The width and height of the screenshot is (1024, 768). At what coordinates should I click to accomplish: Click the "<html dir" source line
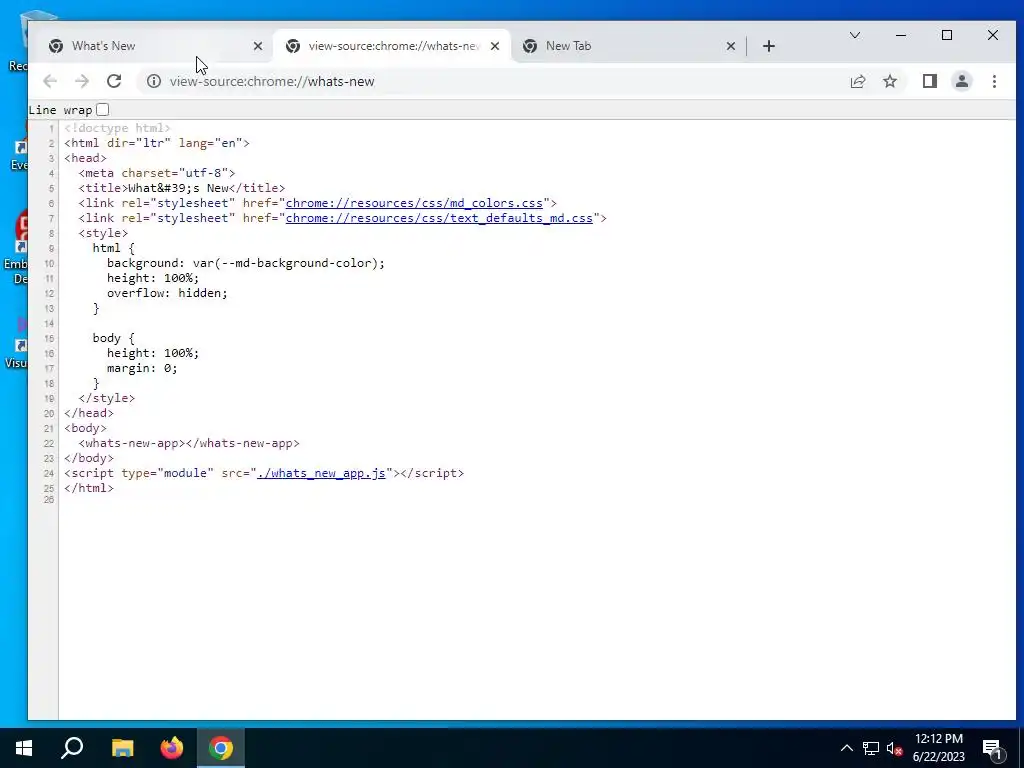157,143
